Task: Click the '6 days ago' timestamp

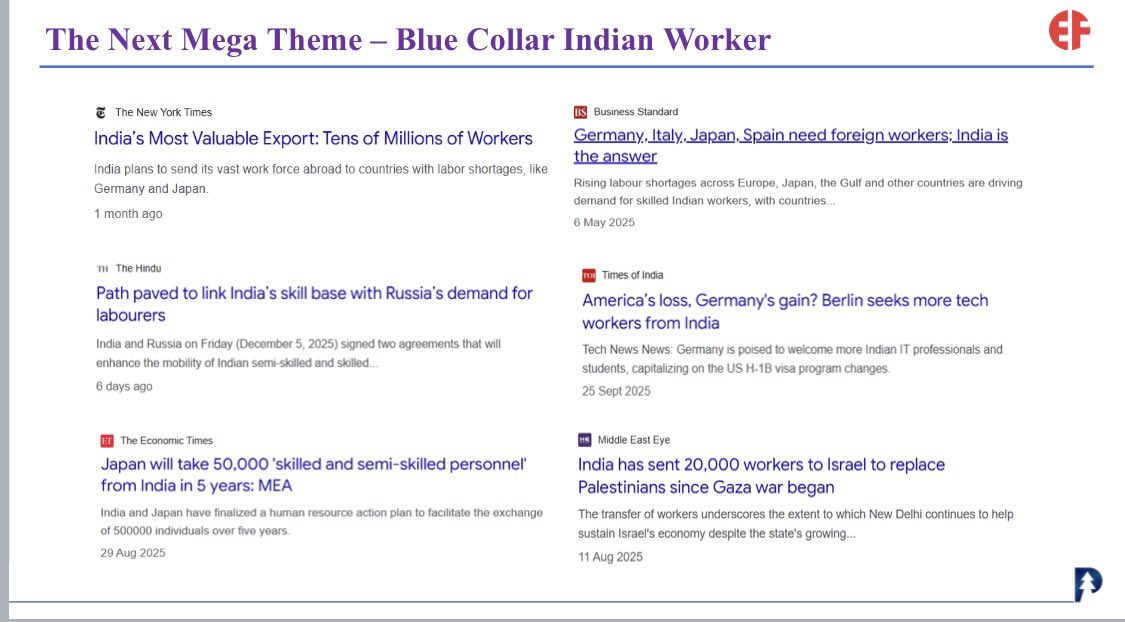Action: coord(124,386)
